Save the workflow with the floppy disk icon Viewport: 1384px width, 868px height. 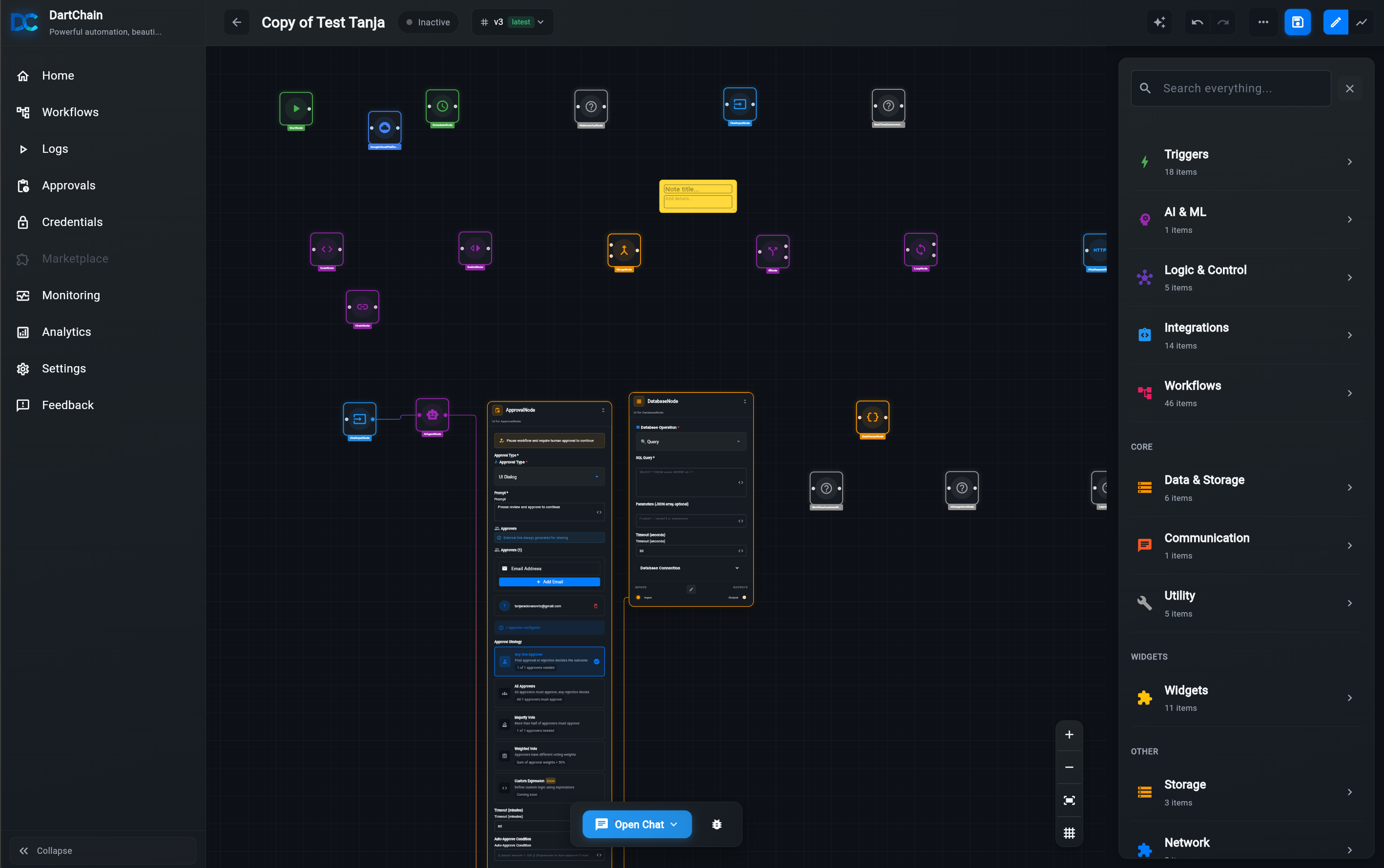(x=1297, y=22)
